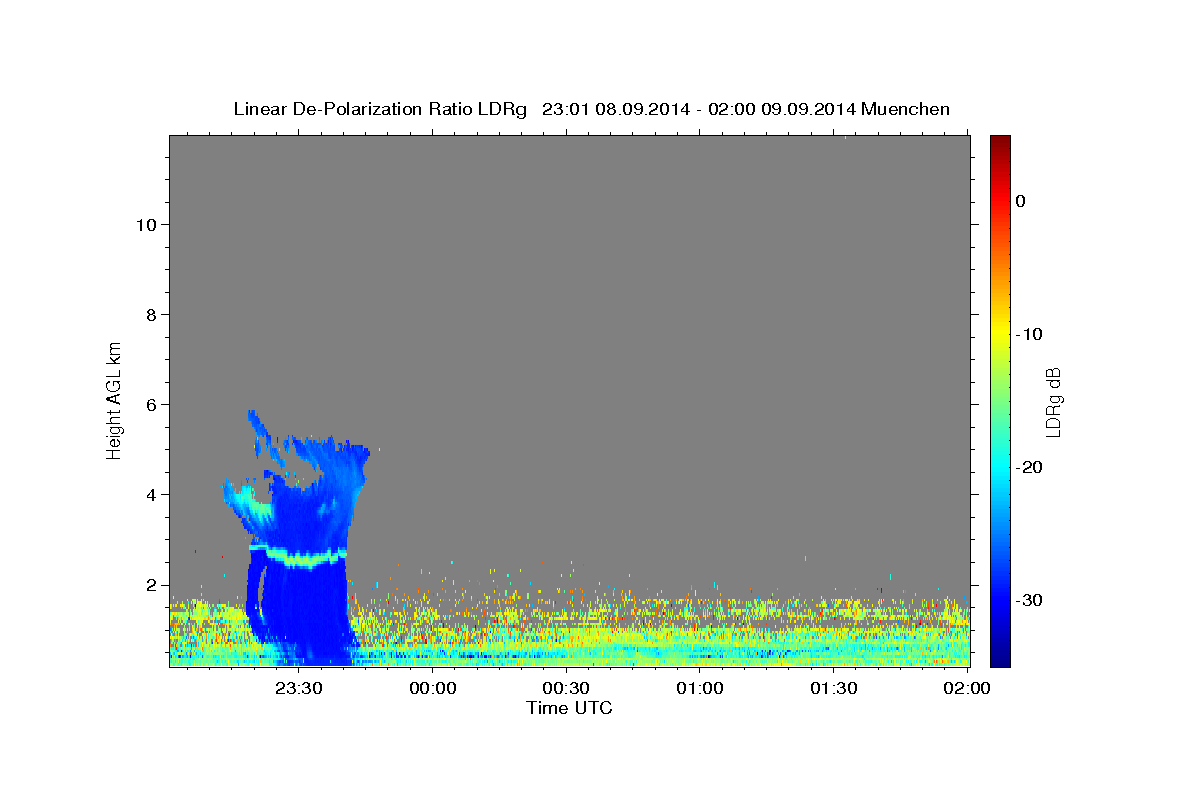Image resolution: width=1200 pixels, height=800 pixels.
Task: Click the 00:00 time tick label
Action: (433, 688)
